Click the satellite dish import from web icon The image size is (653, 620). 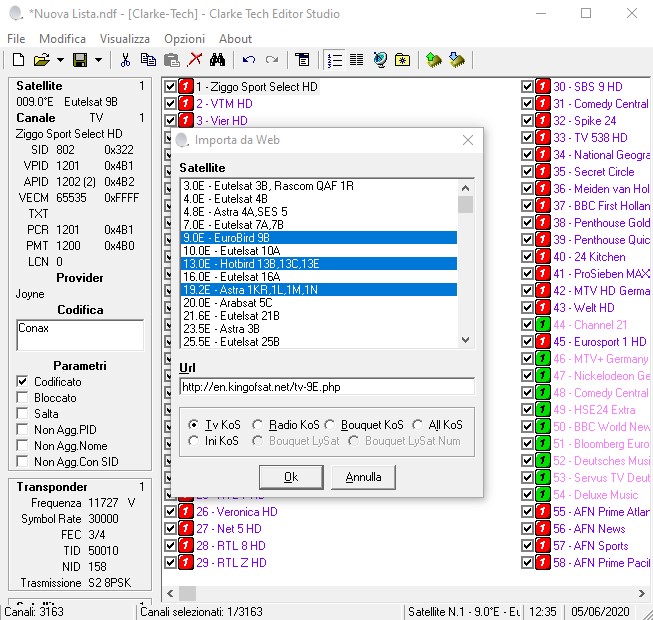pyautogui.click(x=380, y=60)
